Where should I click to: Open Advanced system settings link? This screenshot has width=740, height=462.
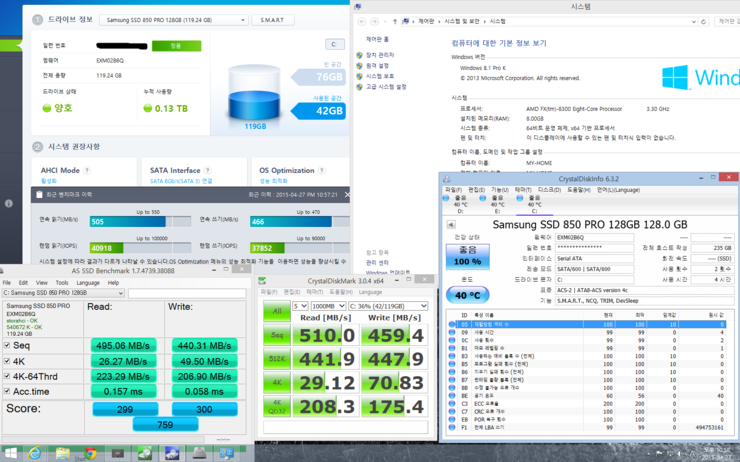click(x=386, y=86)
